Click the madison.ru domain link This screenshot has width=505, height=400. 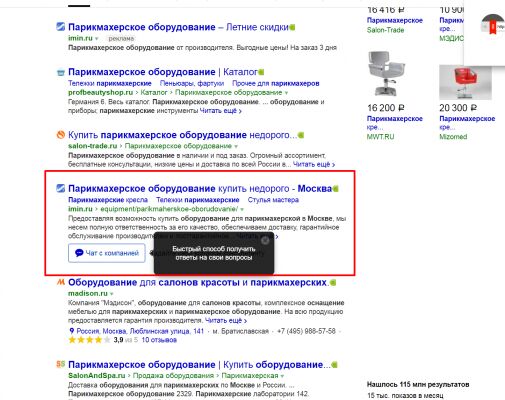[88, 294]
